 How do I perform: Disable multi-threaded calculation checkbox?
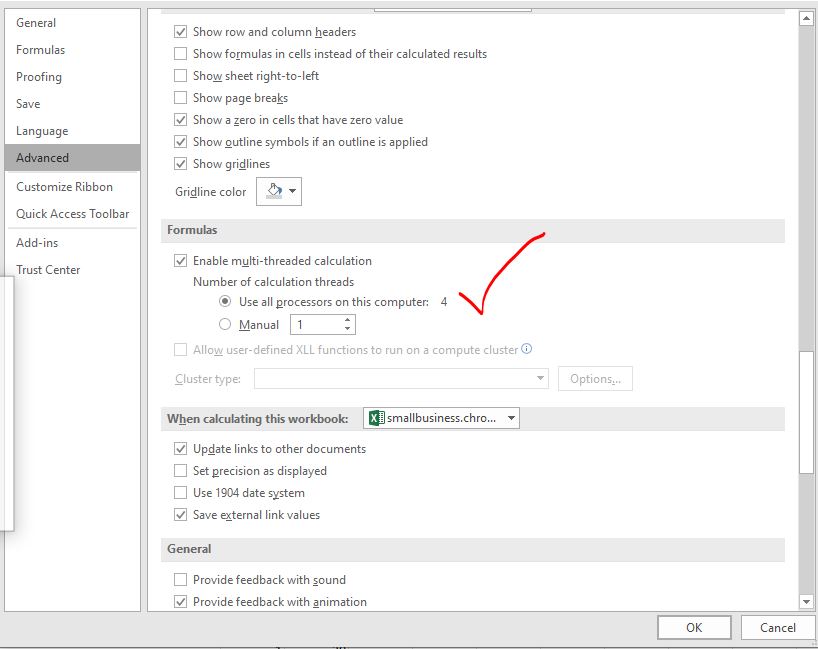click(181, 261)
